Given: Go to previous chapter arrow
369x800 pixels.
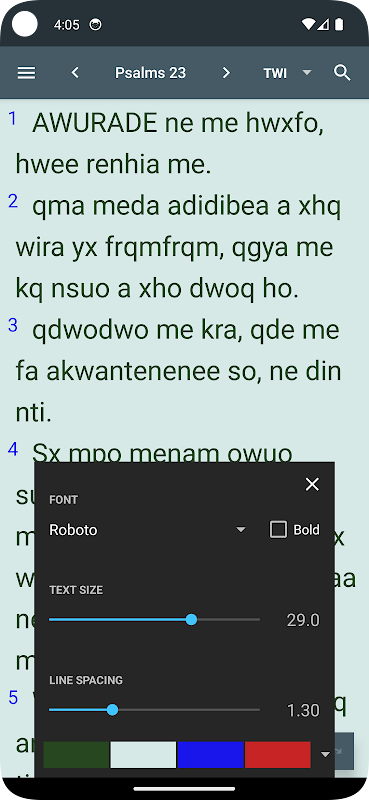Looking at the screenshot, I should (x=75, y=73).
